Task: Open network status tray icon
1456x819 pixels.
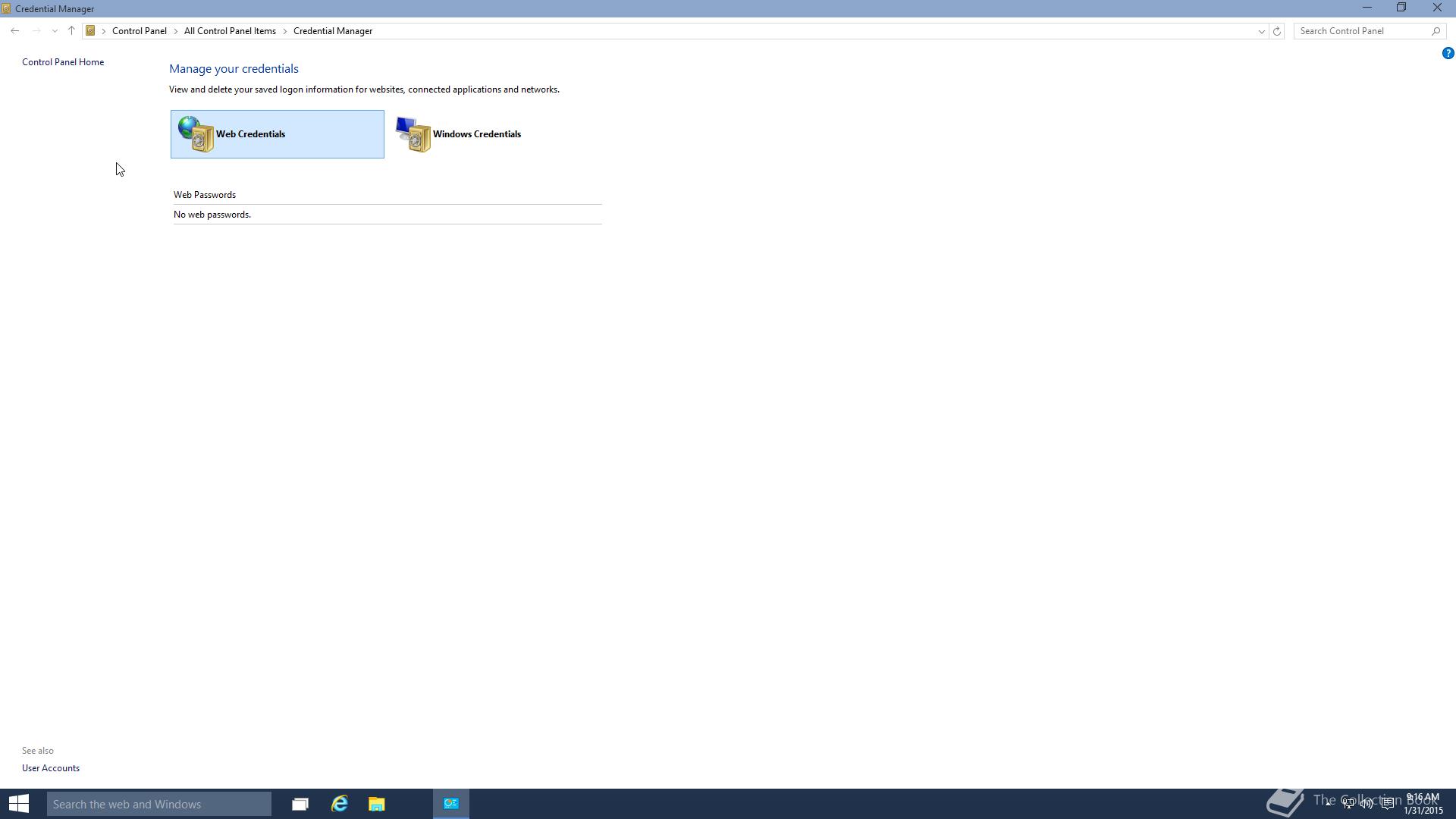Action: pos(1348,804)
